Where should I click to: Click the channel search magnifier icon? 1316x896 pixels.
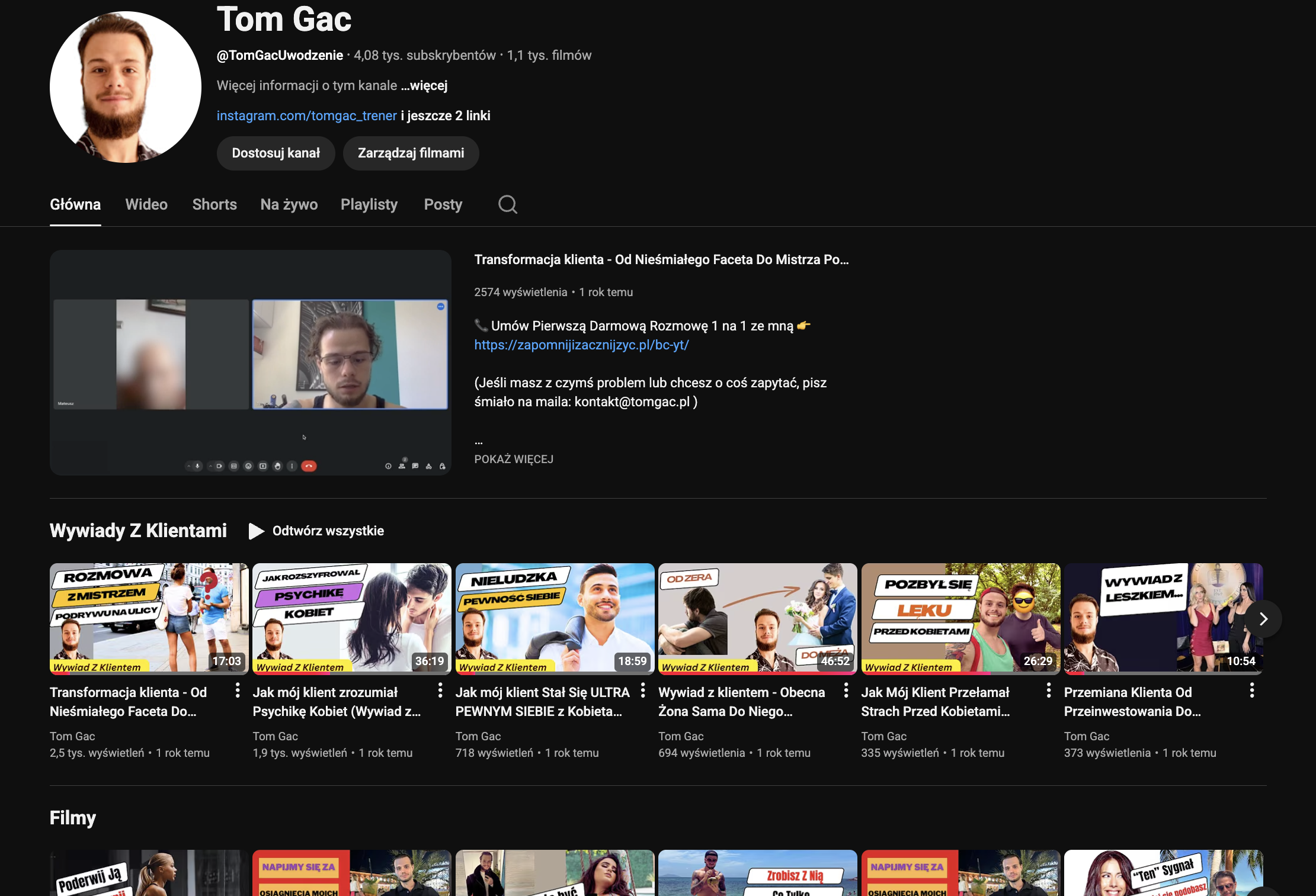[507, 204]
